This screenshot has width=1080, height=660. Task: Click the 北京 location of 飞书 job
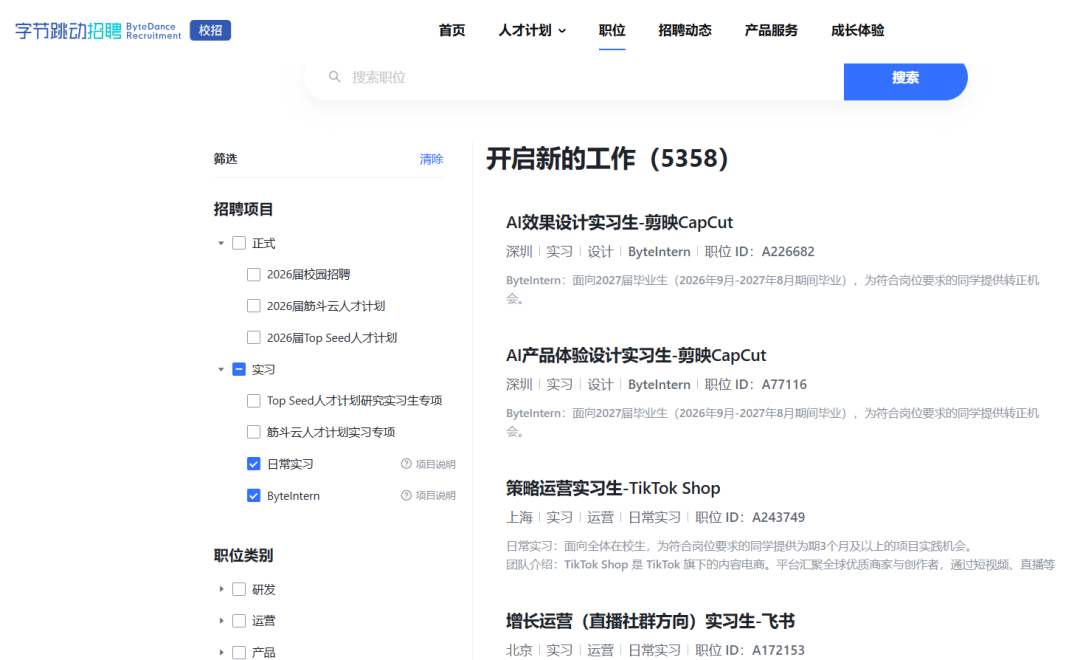[519, 650]
